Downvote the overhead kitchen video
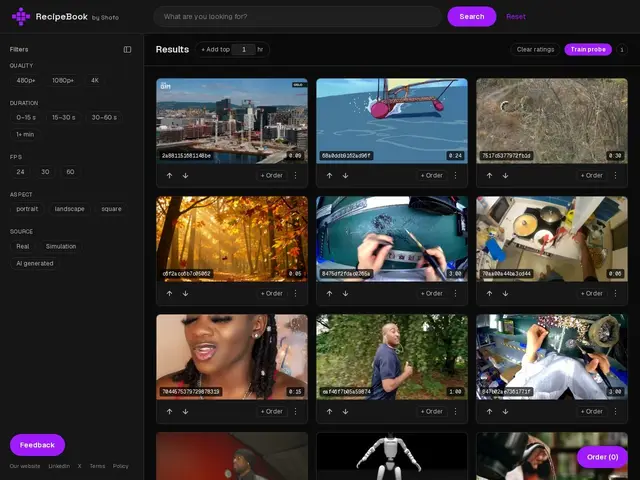Screen dimensions: 640x480 coord(505,293)
